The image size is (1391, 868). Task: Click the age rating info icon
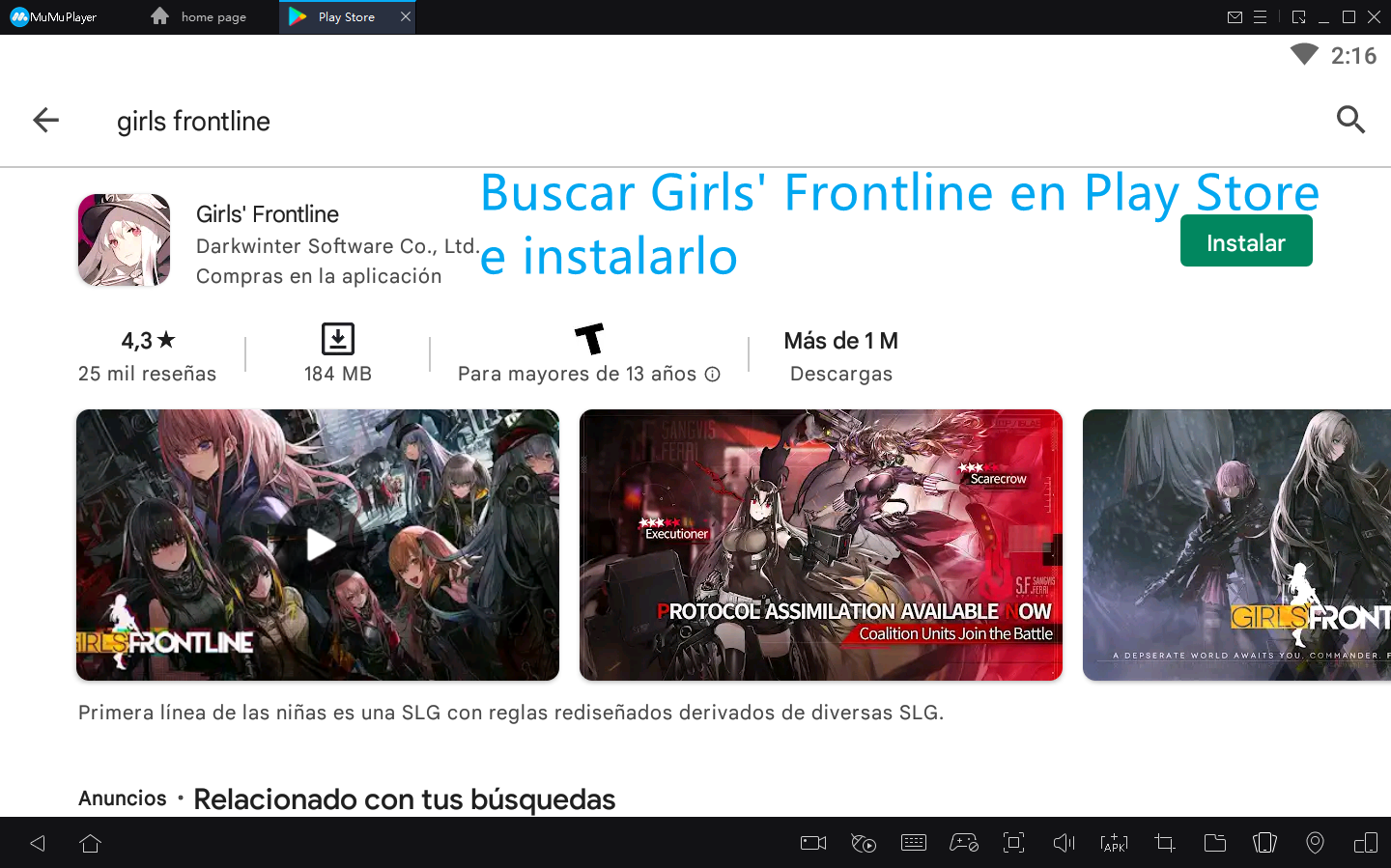point(713,375)
